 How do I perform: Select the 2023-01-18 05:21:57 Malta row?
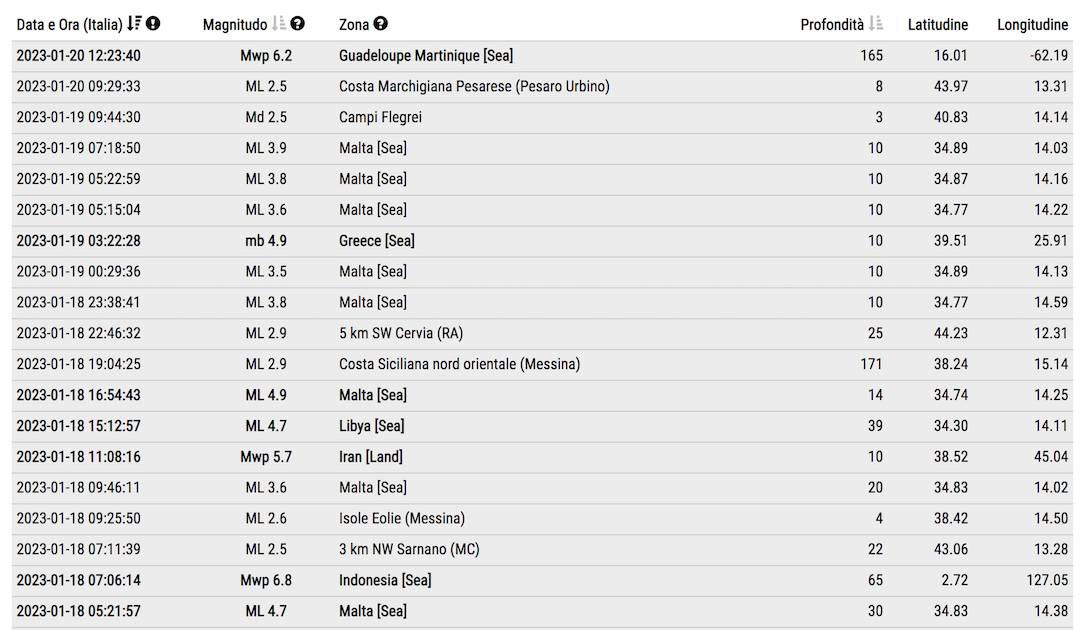(x=542, y=611)
